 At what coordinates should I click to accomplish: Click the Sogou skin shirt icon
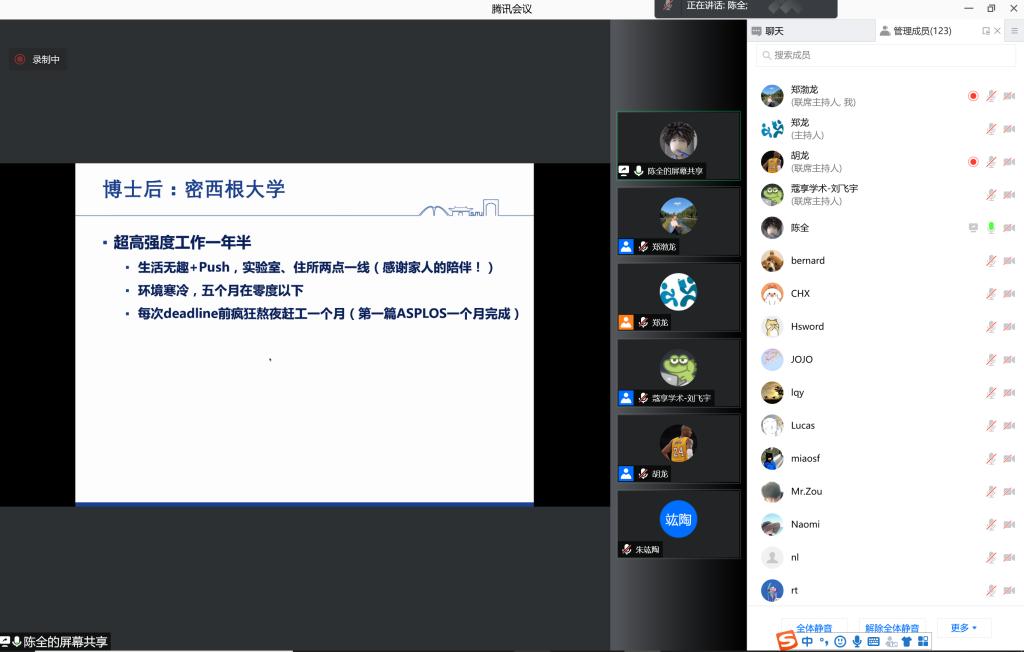coord(906,641)
